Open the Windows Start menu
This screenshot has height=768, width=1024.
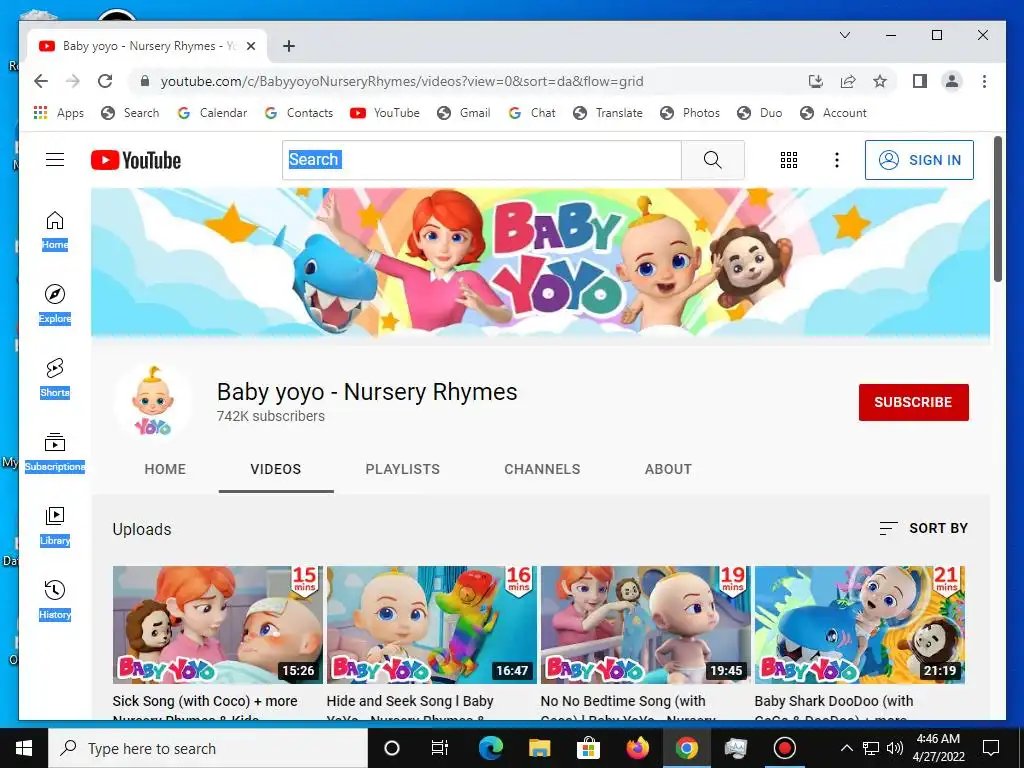click(24, 748)
